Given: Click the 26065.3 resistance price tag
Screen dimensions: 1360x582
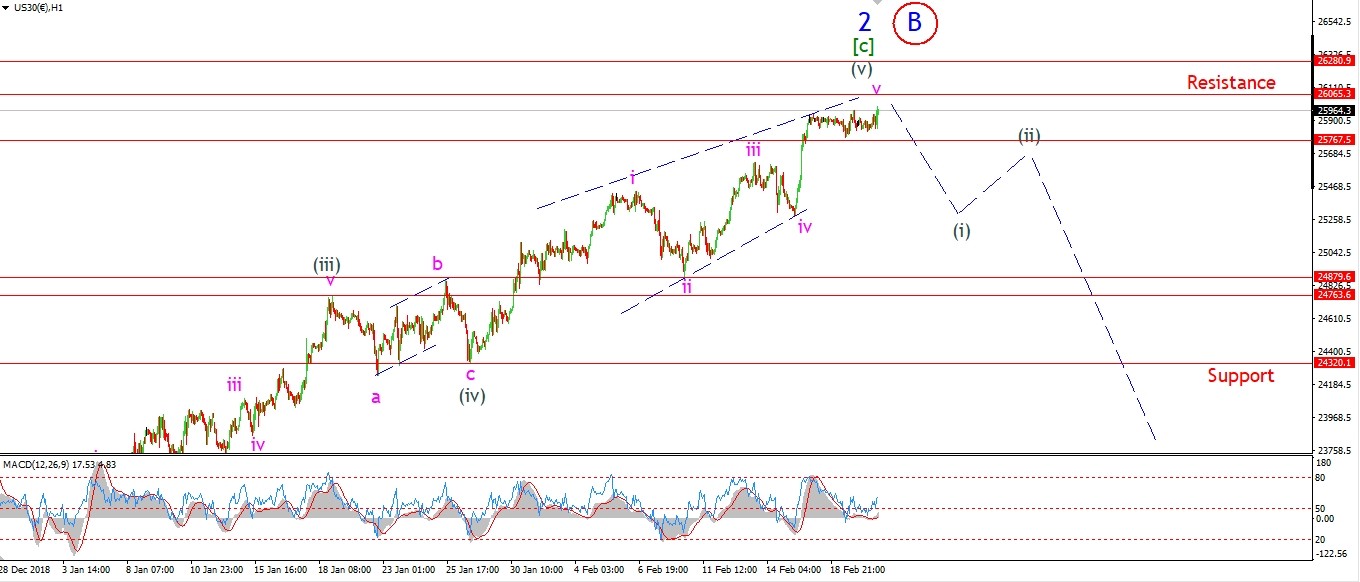Looking at the screenshot, I should [1335, 94].
